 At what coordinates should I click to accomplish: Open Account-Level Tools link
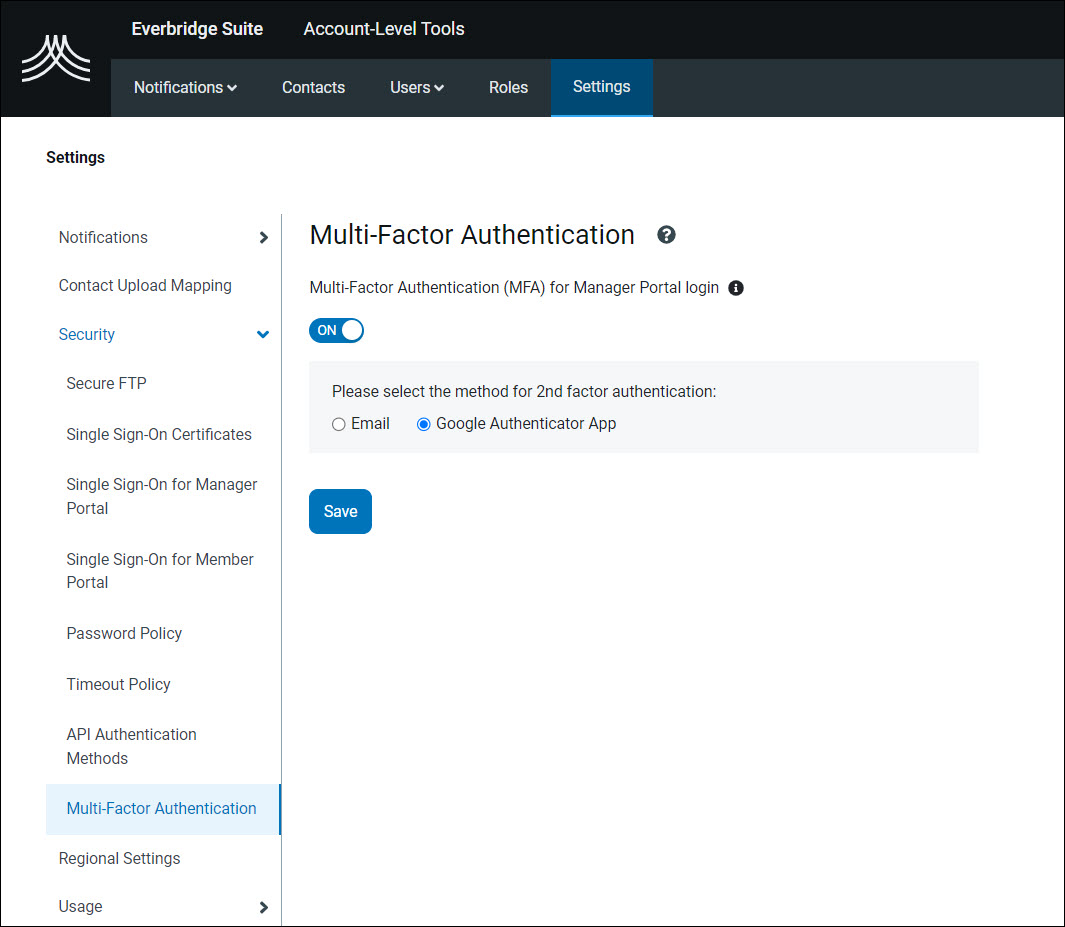click(x=384, y=29)
